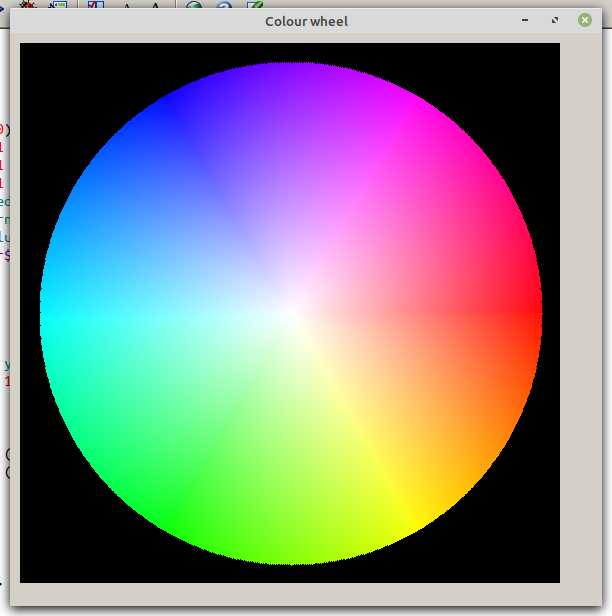Viewport: 612px width, 616px height.
Task: Pick white at the wheel's center
Action: click(291, 315)
